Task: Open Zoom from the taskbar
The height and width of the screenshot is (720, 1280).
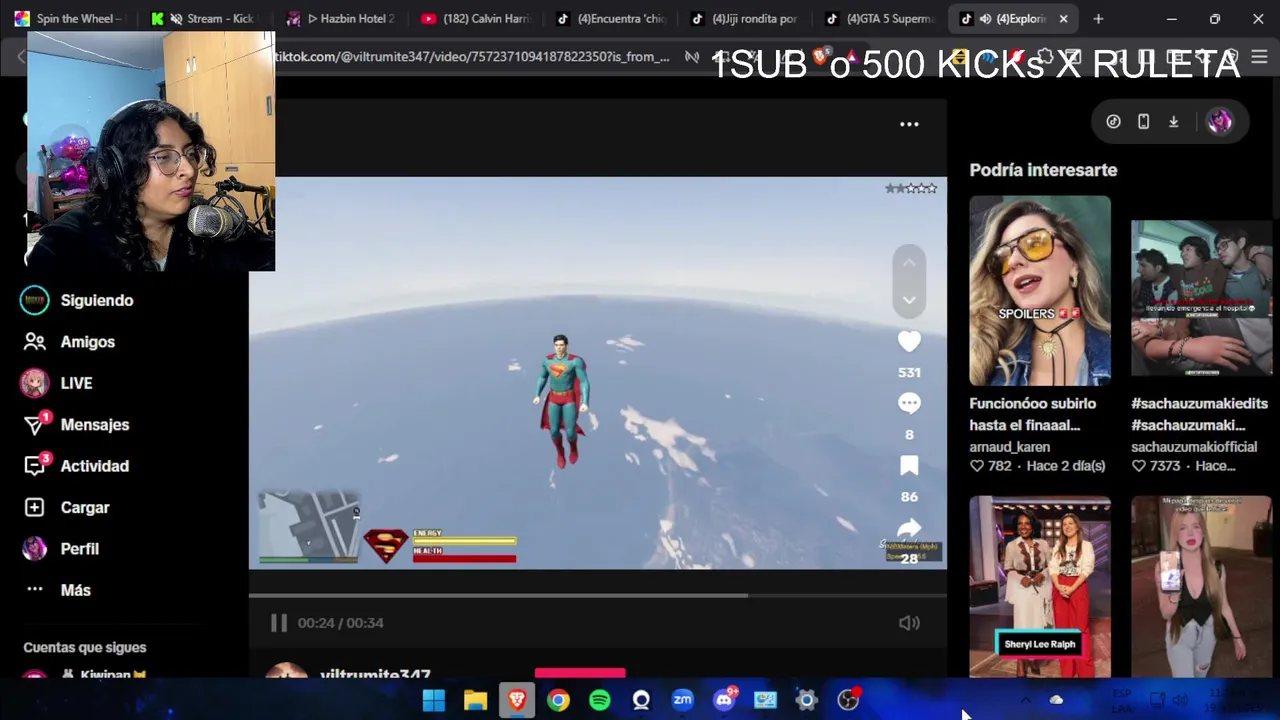Action: (682, 700)
